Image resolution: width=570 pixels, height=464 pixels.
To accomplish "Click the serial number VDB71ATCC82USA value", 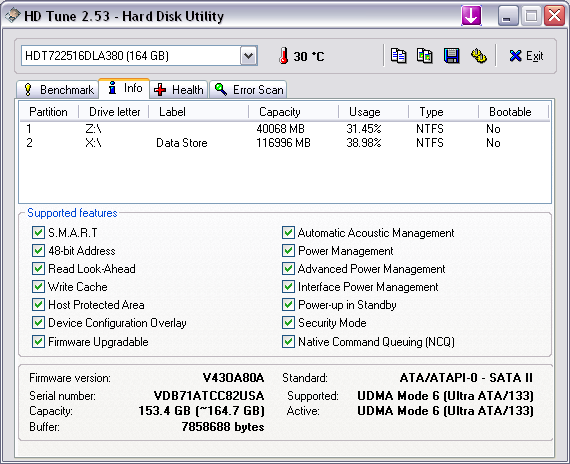I will click(209, 396).
